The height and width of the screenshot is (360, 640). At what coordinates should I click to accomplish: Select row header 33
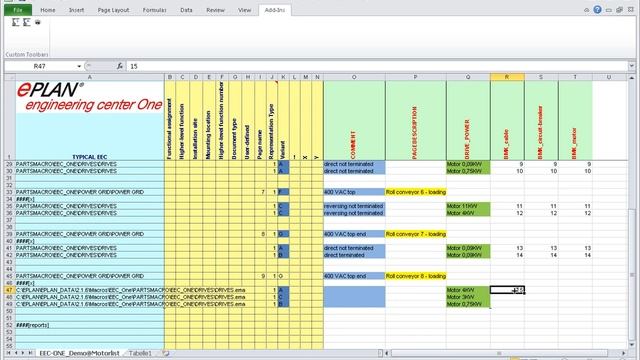[x=9, y=192]
